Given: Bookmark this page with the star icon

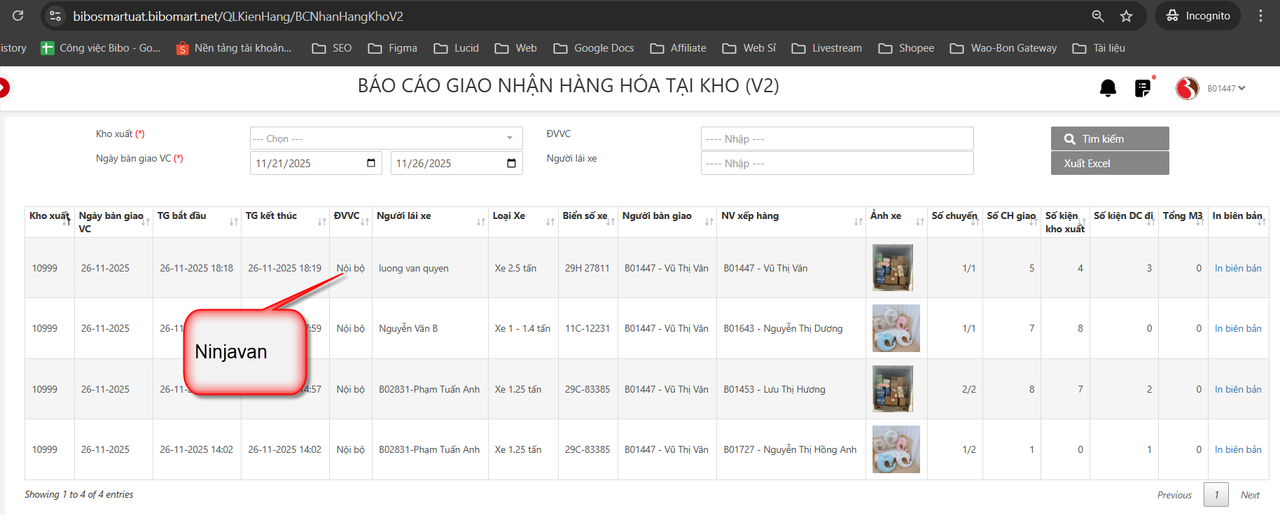Looking at the screenshot, I should pos(1126,16).
